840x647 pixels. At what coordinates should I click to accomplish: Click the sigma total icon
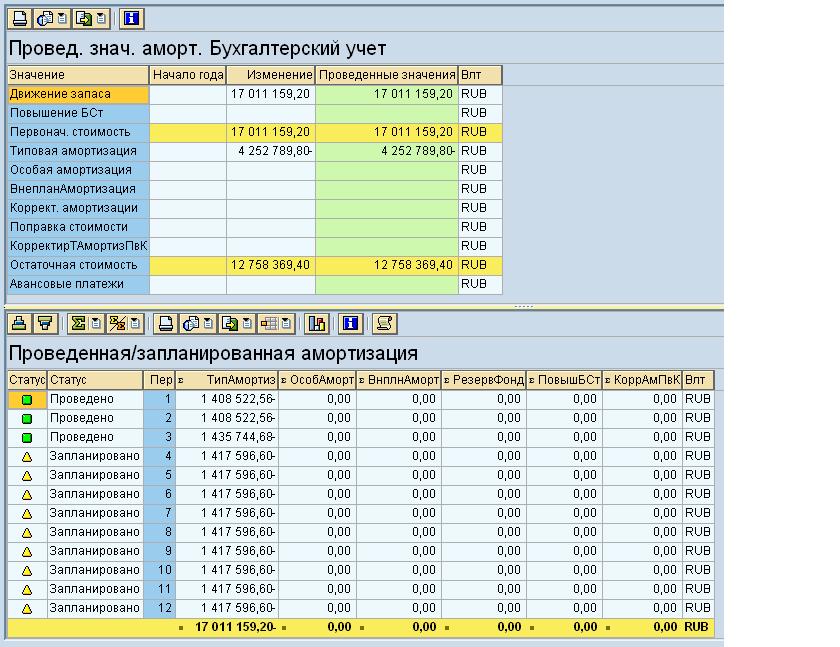78,323
